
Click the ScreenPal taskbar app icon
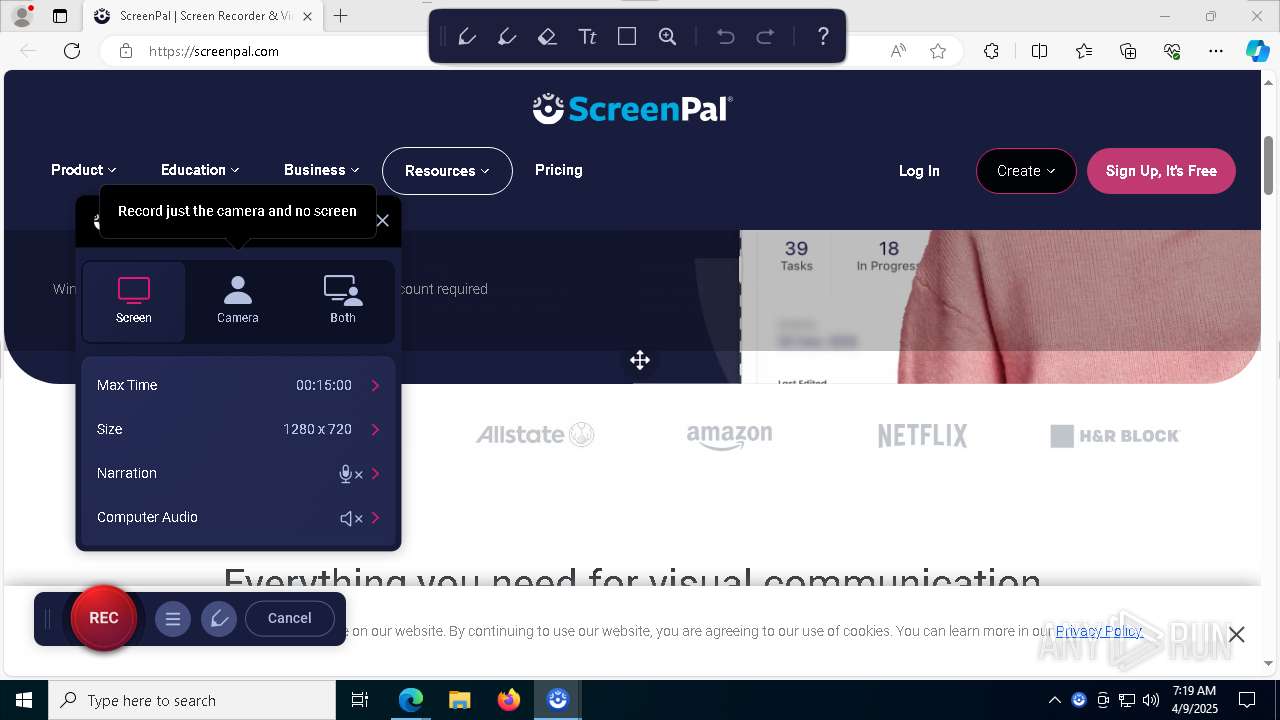pos(558,700)
